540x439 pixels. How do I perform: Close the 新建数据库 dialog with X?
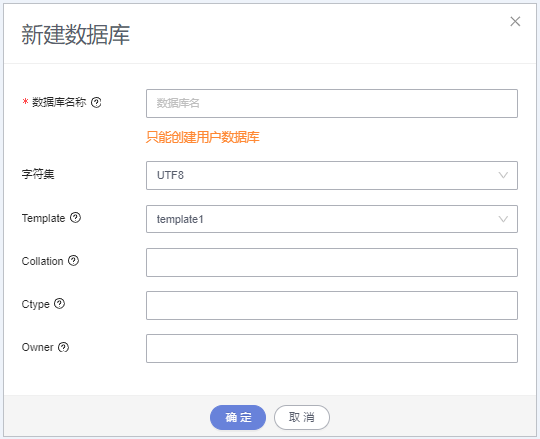coord(515,21)
